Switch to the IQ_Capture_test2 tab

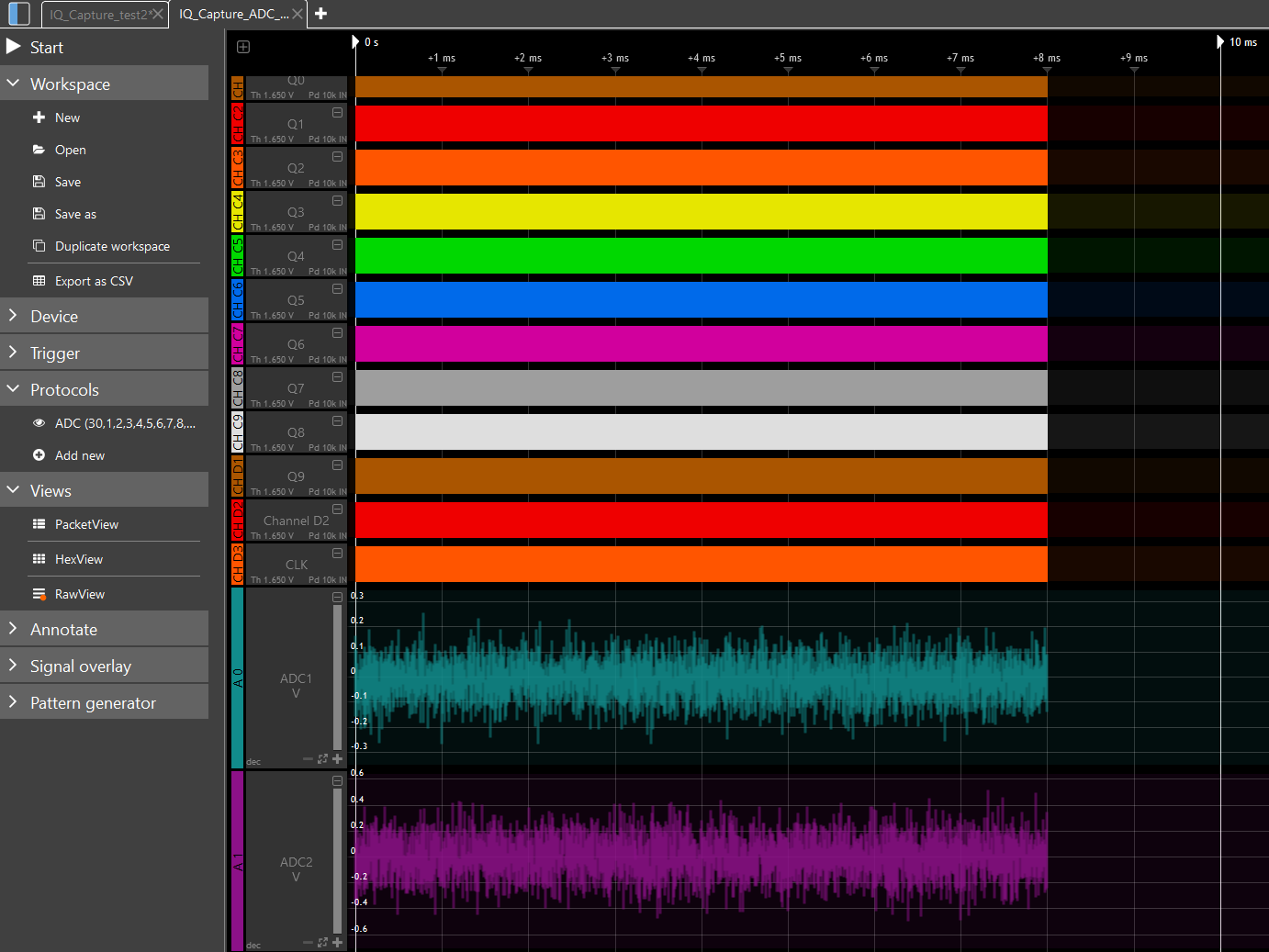click(97, 15)
